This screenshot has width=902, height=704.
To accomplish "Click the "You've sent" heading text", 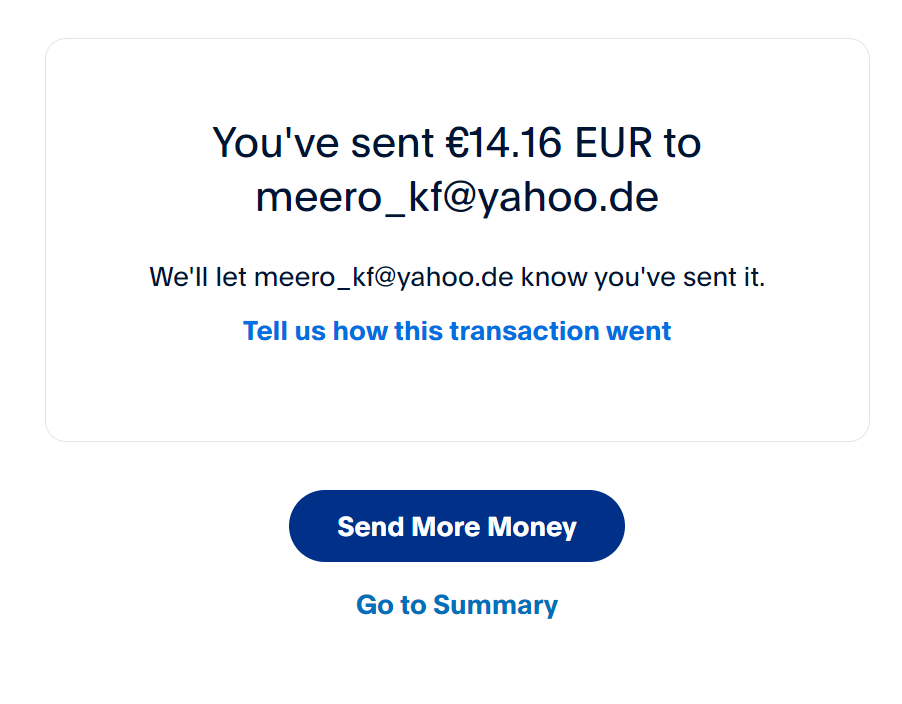I will [323, 143].
